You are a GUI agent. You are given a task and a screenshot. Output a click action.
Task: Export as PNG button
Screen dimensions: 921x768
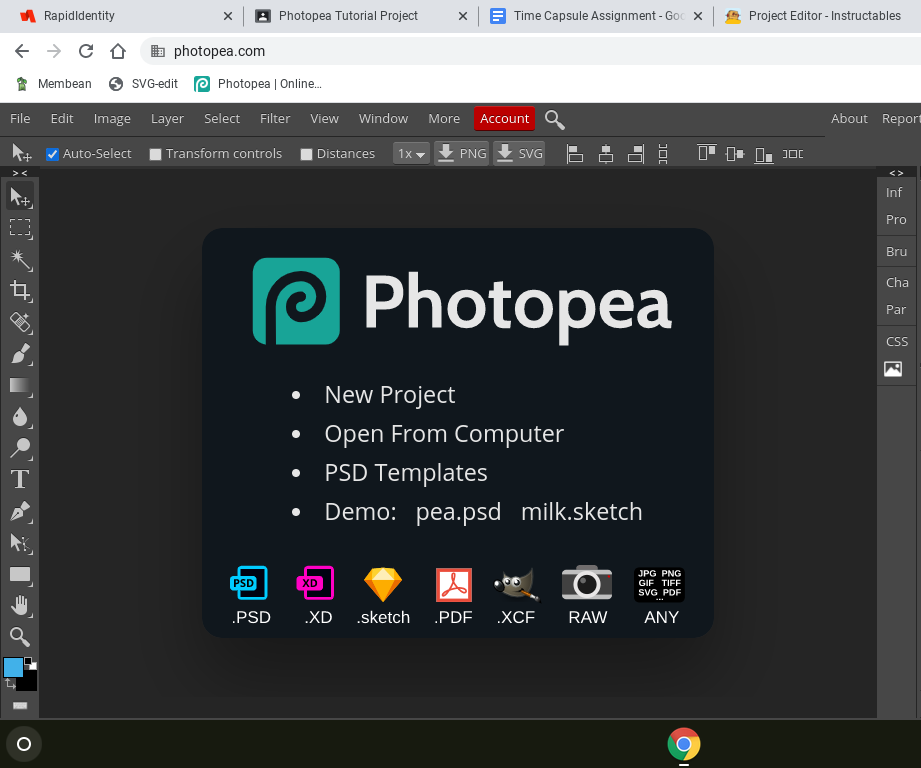[x=462, y=154]
